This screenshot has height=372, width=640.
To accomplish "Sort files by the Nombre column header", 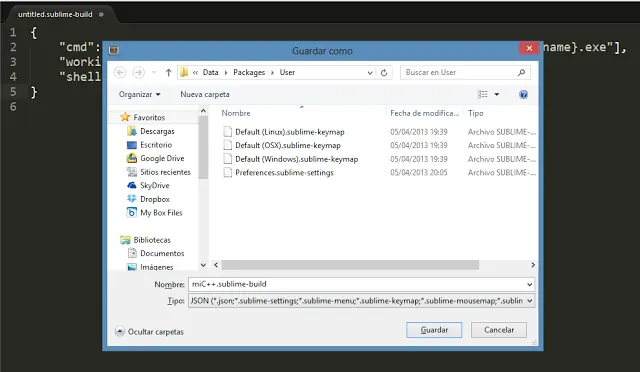I will [236, 113].
